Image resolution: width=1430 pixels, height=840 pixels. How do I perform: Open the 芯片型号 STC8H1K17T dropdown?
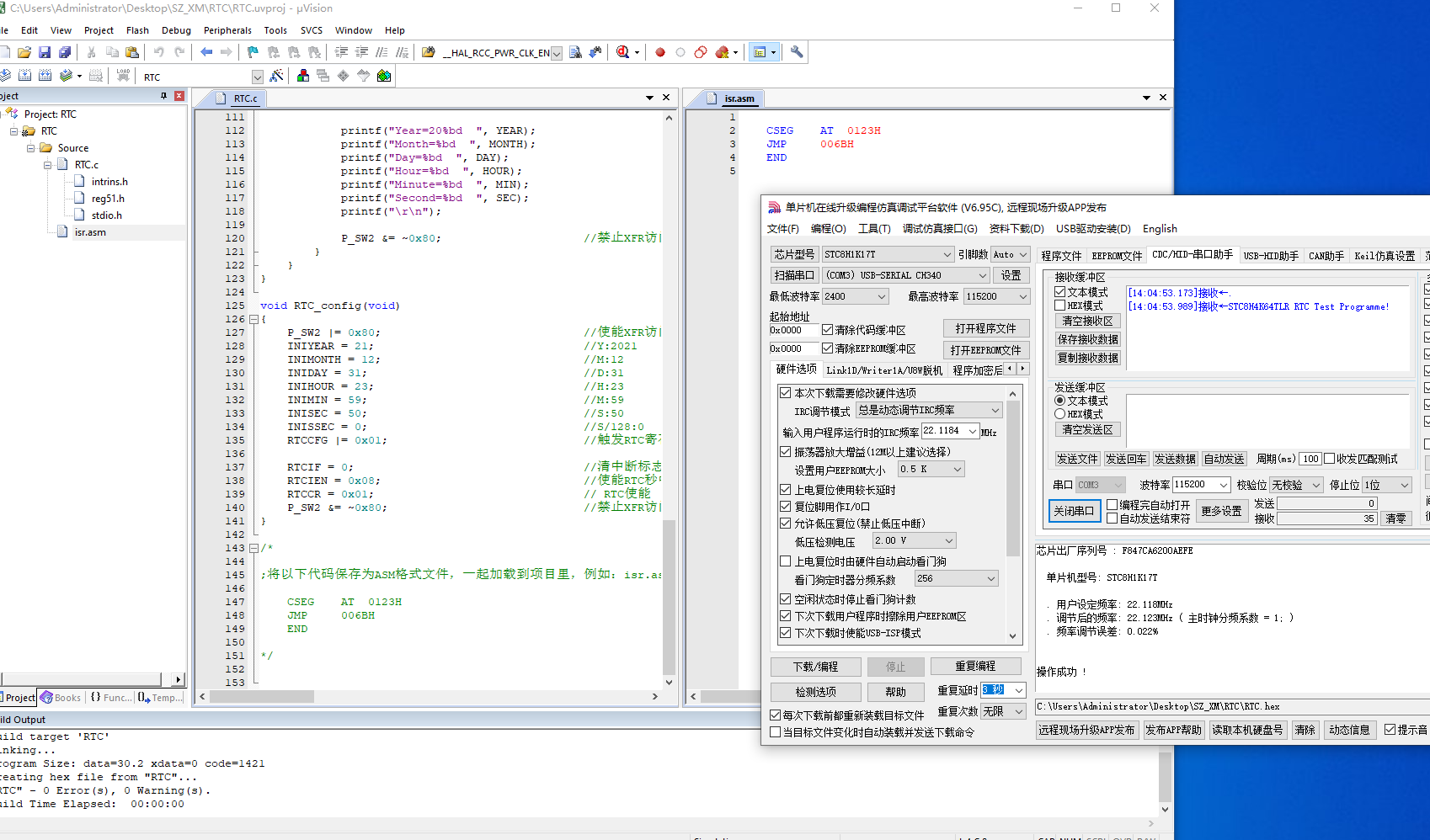click(x=888, y=254)
